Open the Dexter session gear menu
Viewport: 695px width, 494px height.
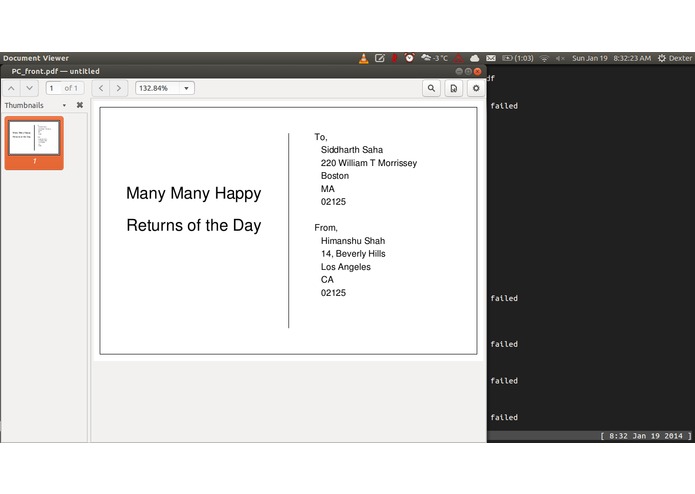point(675,58)
